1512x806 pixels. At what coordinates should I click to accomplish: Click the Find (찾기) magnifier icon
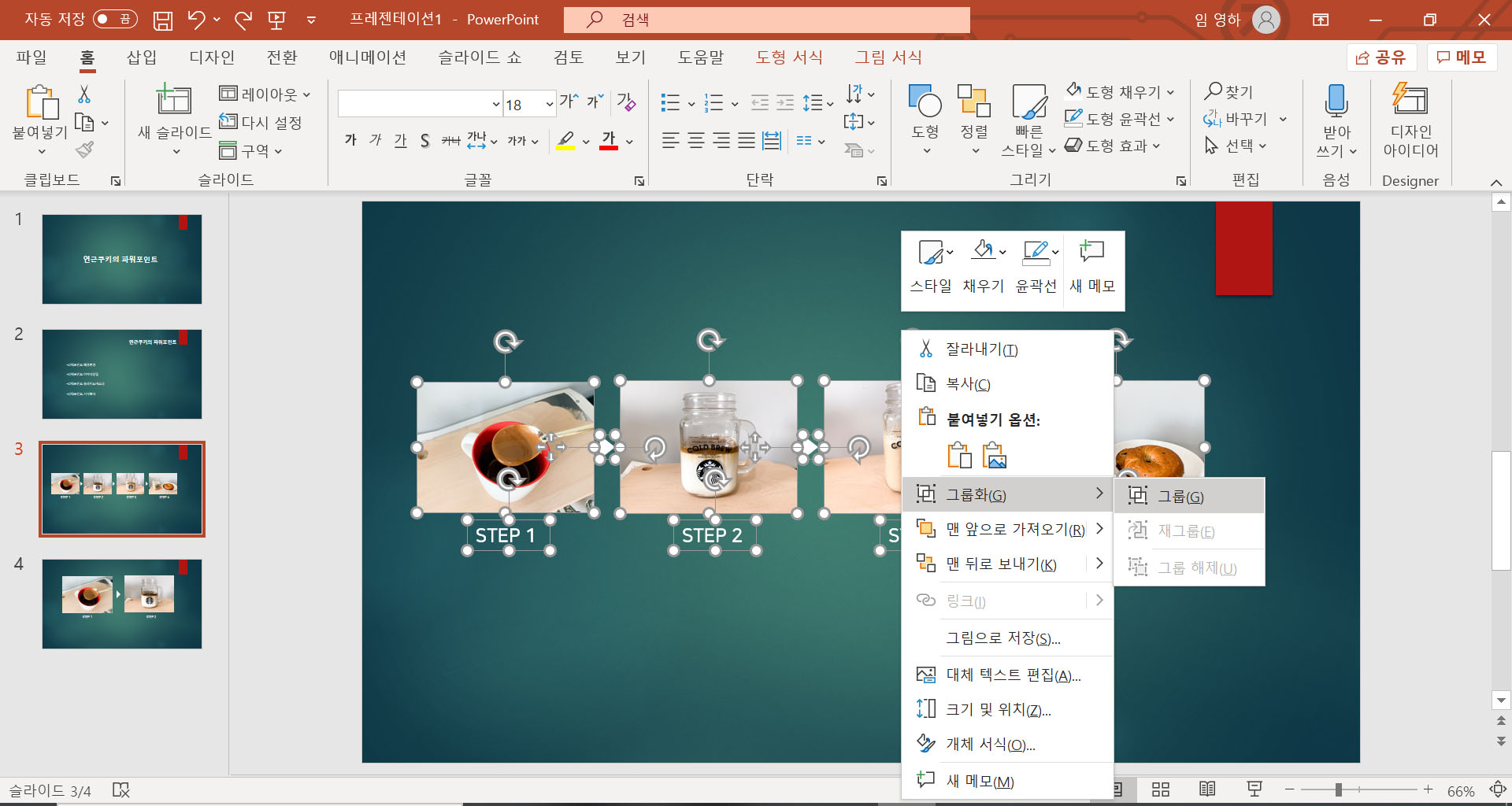tap(1214, 91)
